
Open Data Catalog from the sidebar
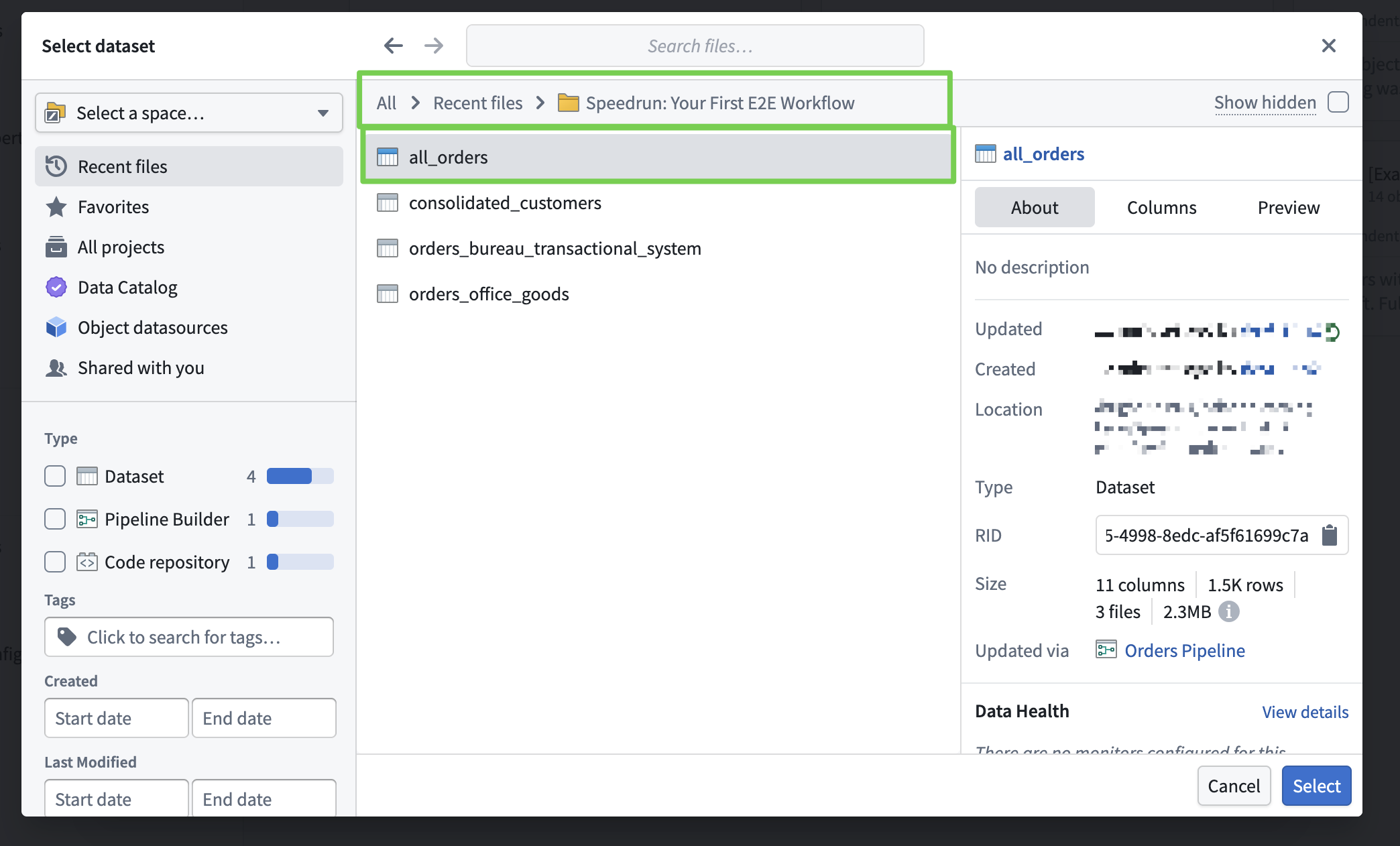click(x=127, y=287)
